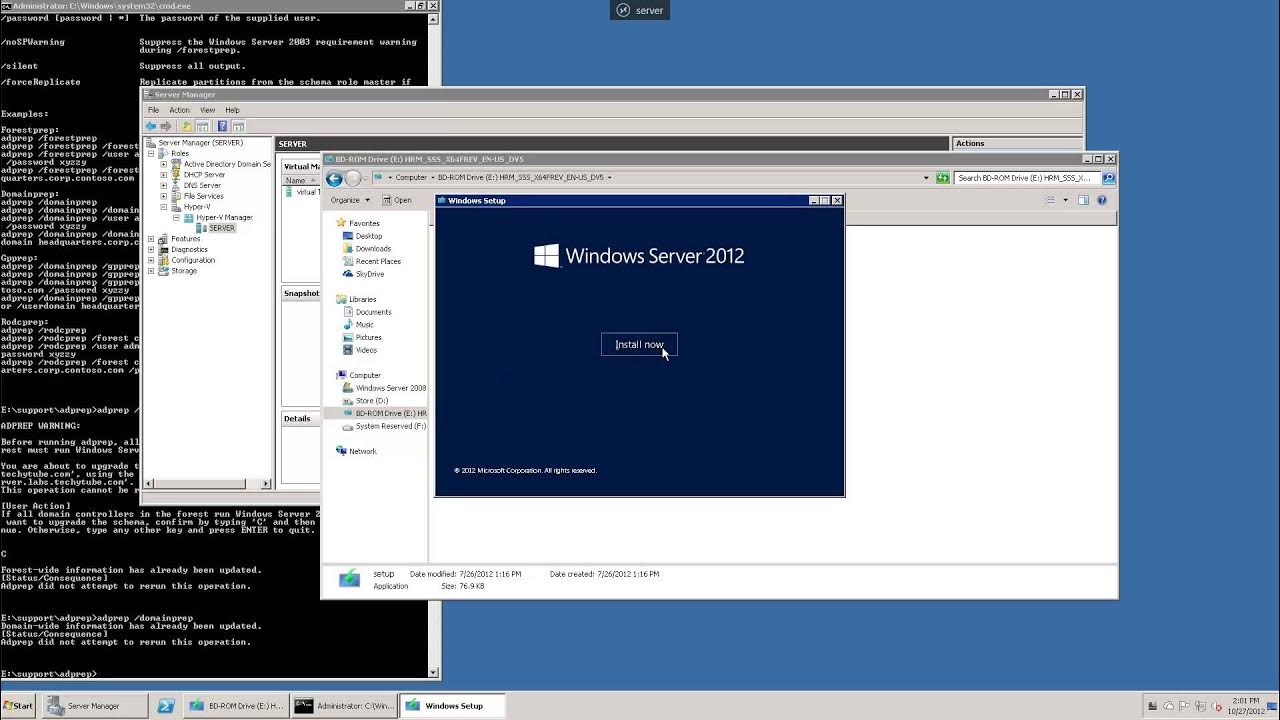Click the down arrow of the cmd scrollbar
Viewport: 1280px width, 720px height.
point(434,673)
